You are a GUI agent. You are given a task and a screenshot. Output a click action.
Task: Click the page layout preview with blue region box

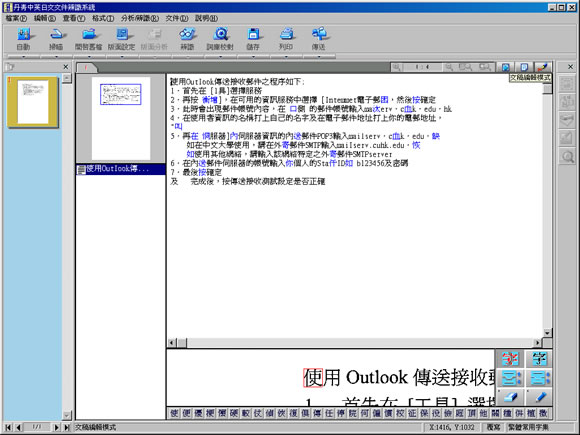point(121,118)
